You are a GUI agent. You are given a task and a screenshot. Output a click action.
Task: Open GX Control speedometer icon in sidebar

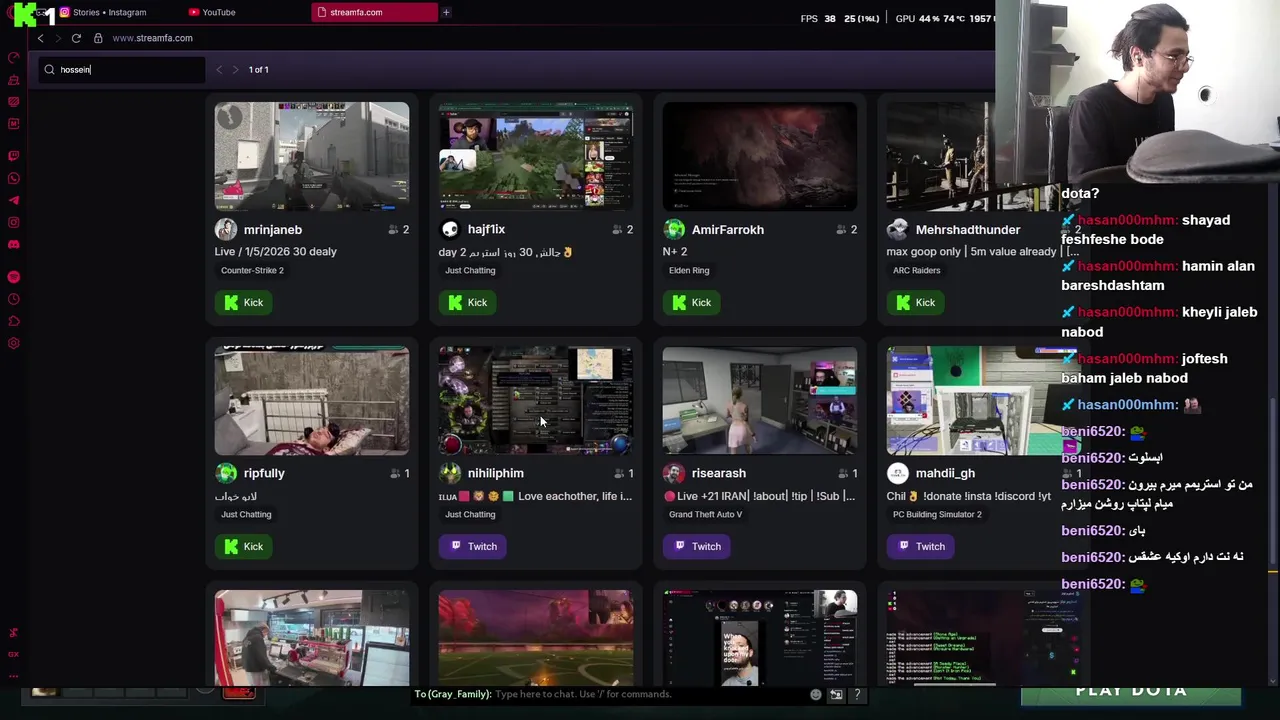tap(14, 58)
